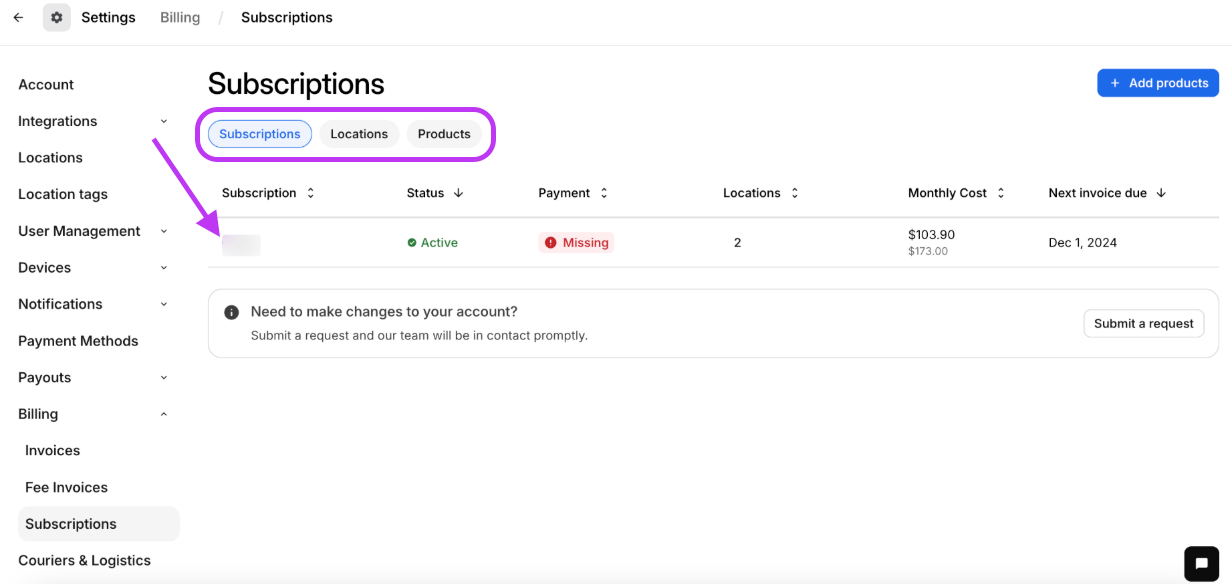The image size is (1232, 584).
Task: Click the Submit a request button
Action: click(1143, 323)
